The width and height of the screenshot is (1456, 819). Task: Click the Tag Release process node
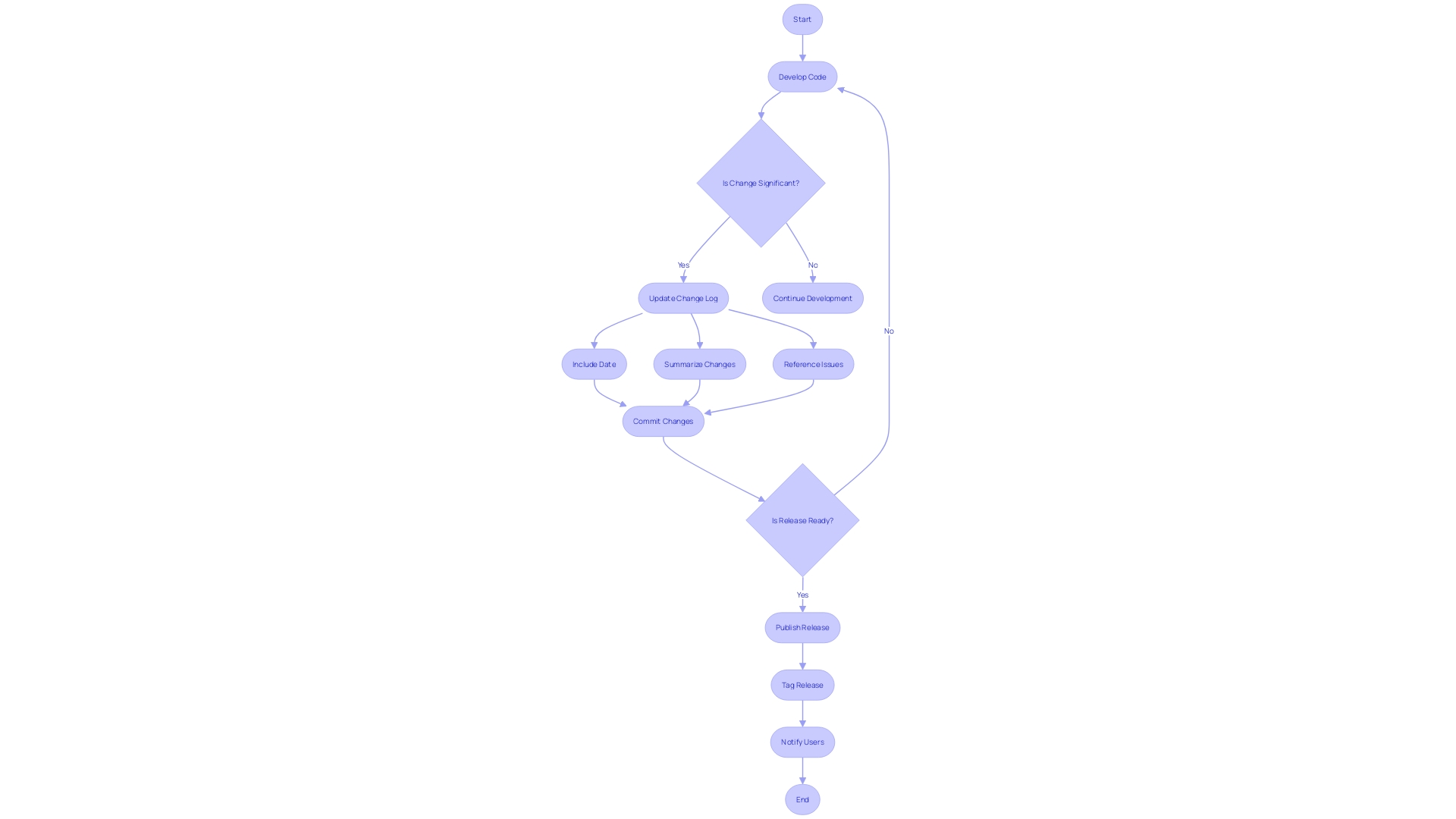tap(802, 684)
